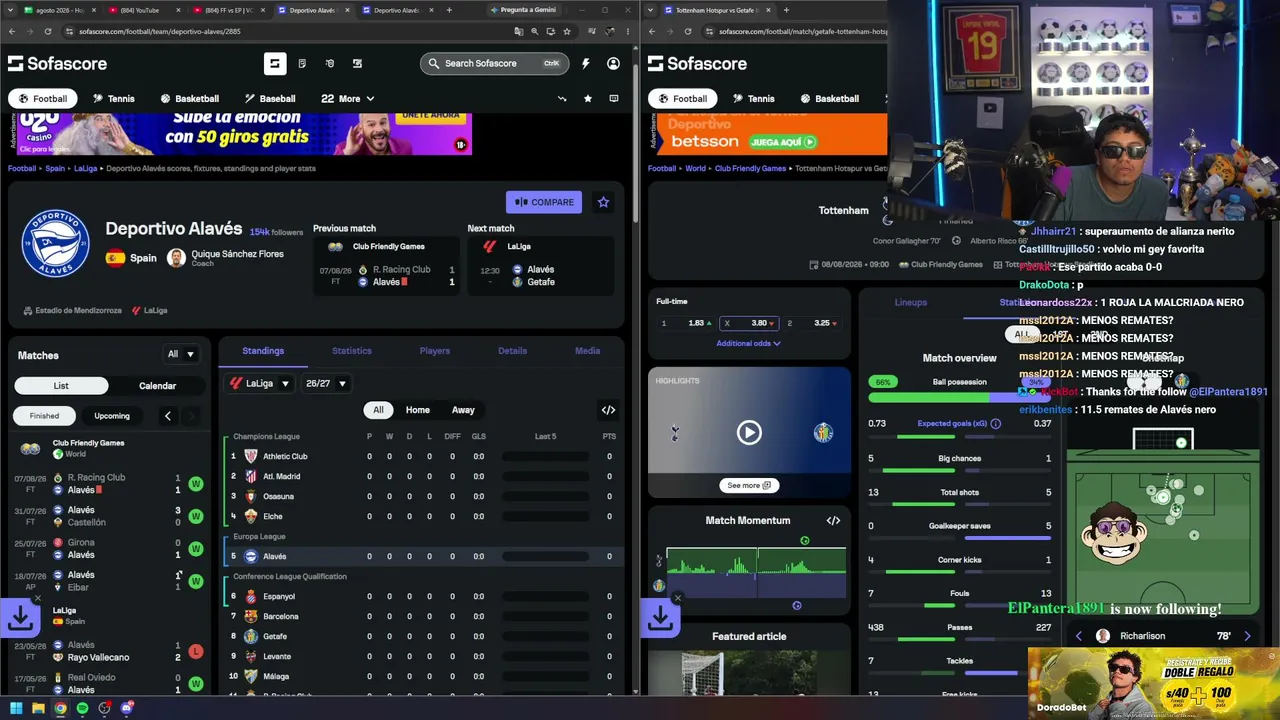Screen dimensions: 1280x720
Task: Switch to the Details tab
Action: coord(512,351)
